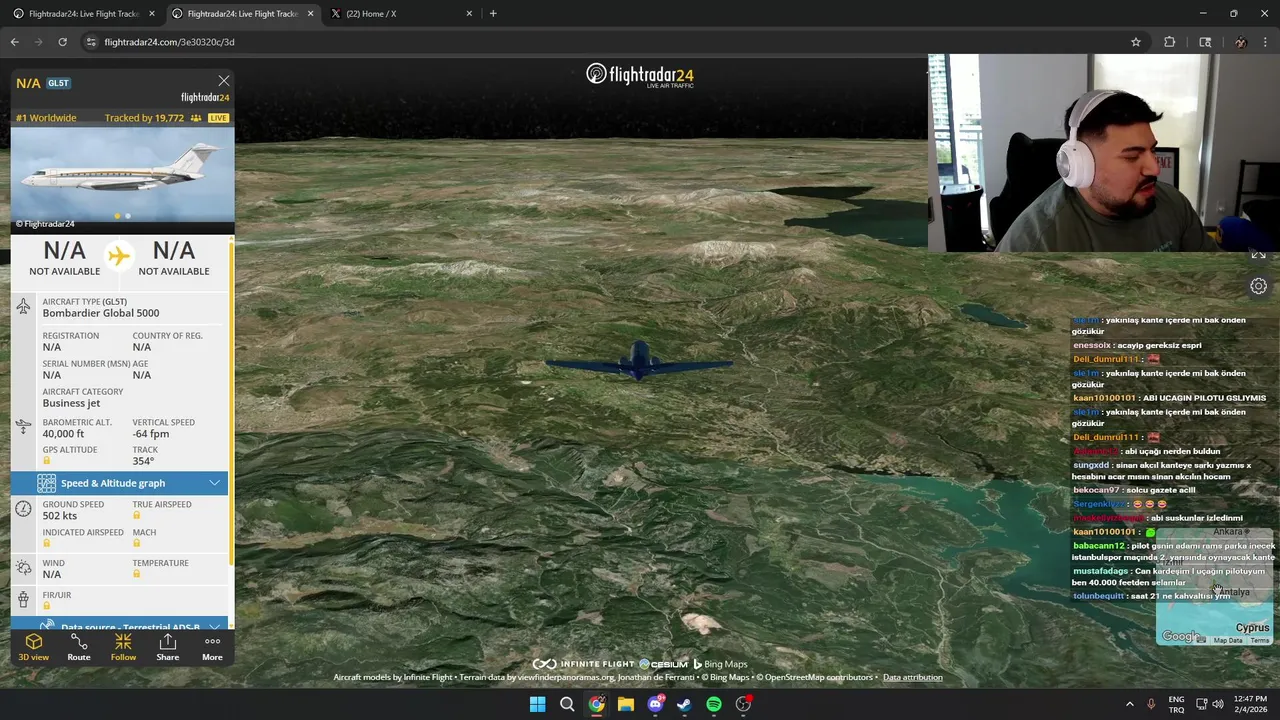Open minimap Map Data link

click(1228, 640)
